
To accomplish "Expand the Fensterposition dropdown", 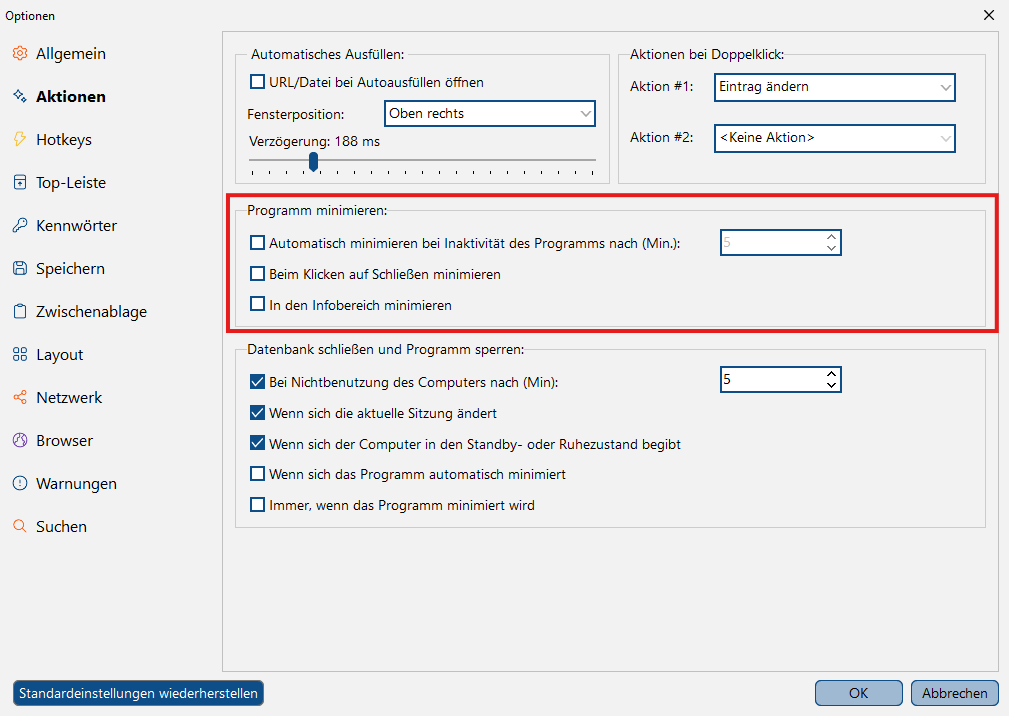I will coord(490,113).
